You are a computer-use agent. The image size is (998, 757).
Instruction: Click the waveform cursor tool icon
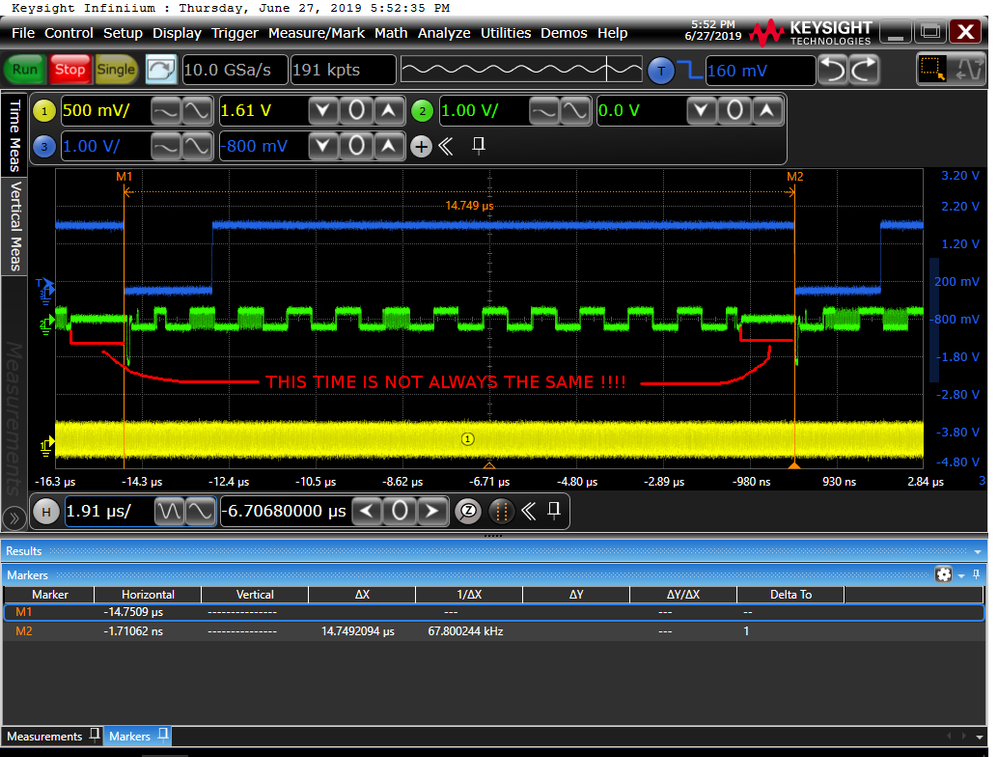click(x=968, y=69)
